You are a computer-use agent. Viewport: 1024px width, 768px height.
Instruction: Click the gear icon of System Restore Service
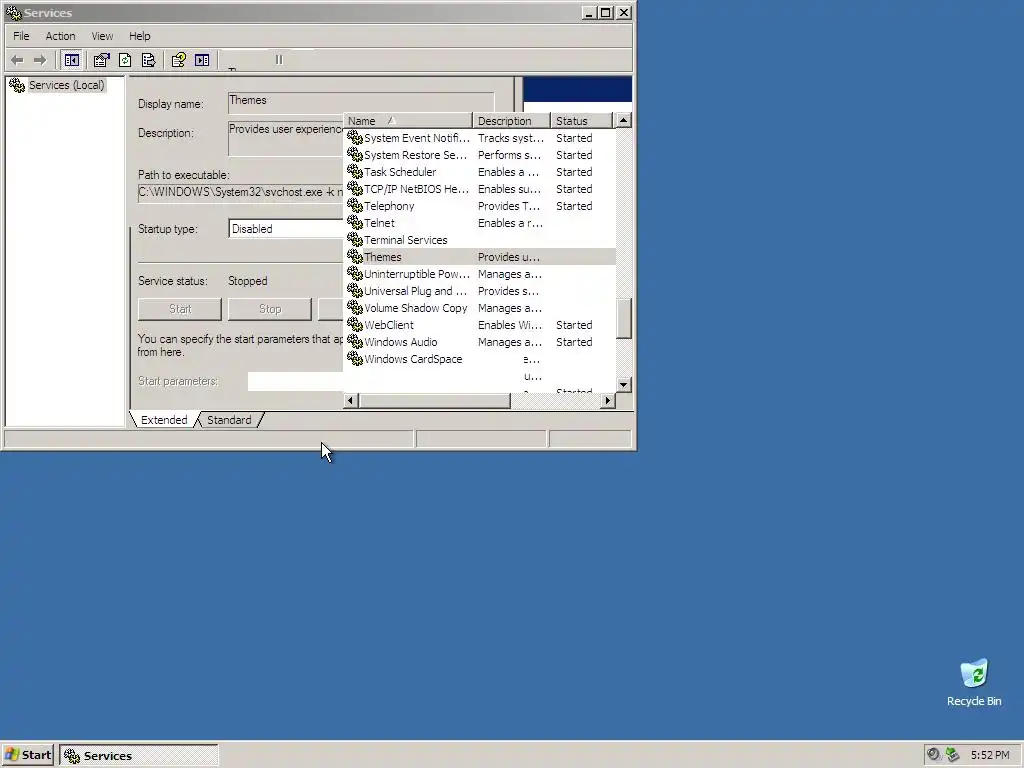tap(355, 155)
